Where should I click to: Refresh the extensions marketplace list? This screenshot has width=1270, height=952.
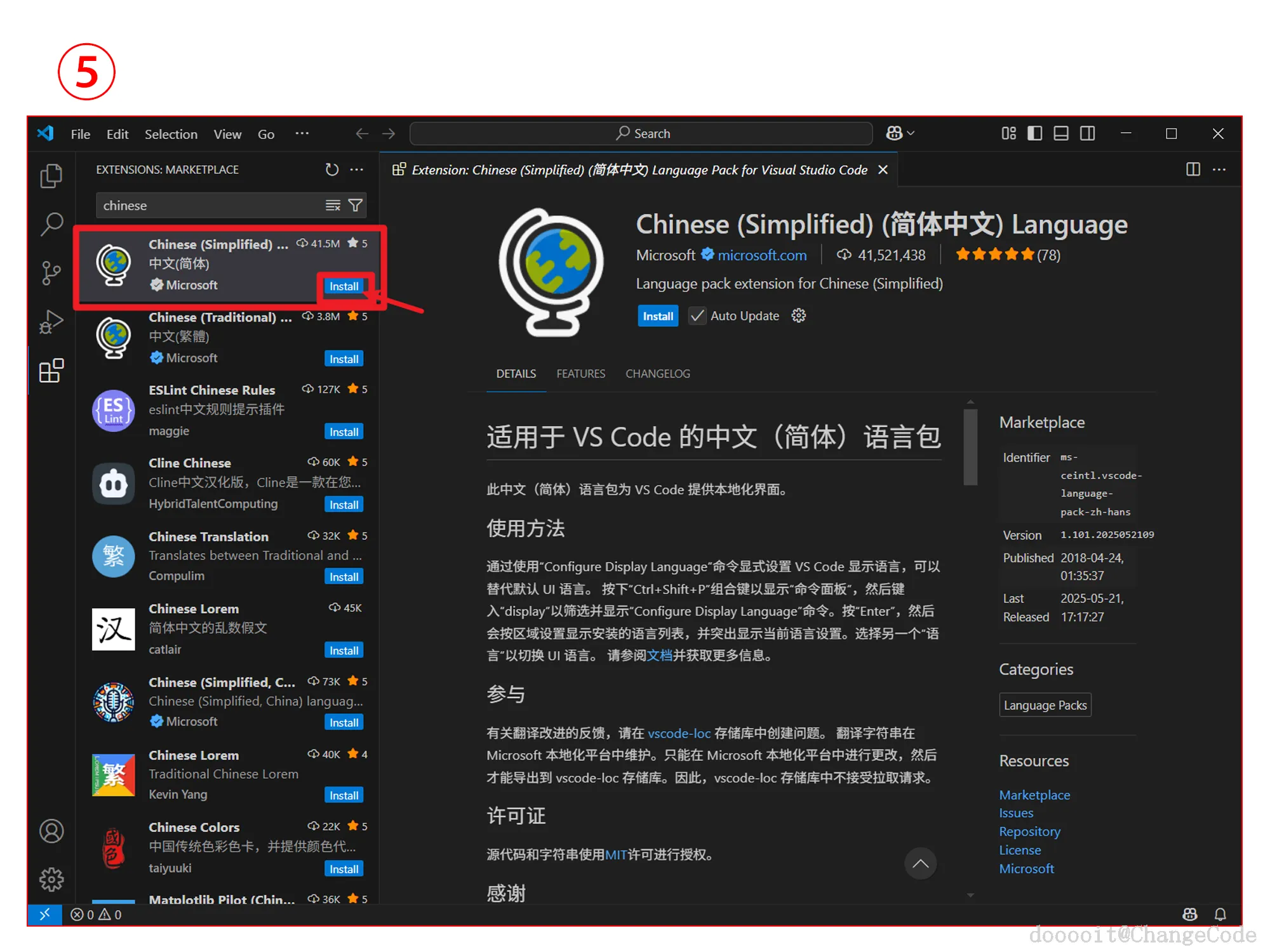pyautogui.click(x=331, y=169)
